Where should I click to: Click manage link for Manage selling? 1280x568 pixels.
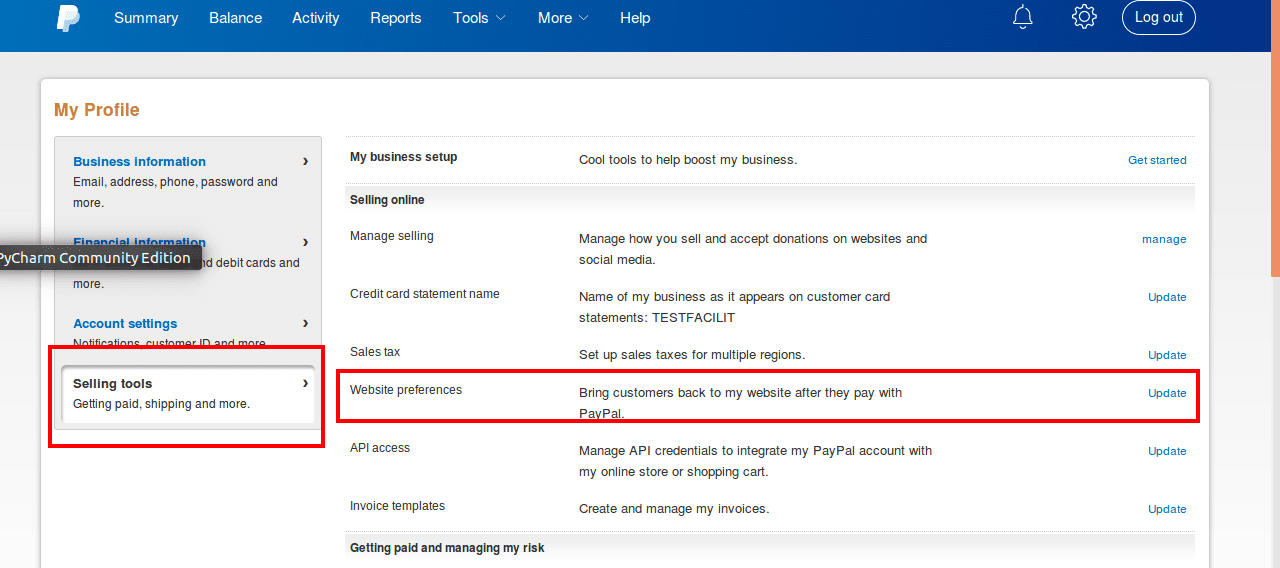(x=1164, y=239)
